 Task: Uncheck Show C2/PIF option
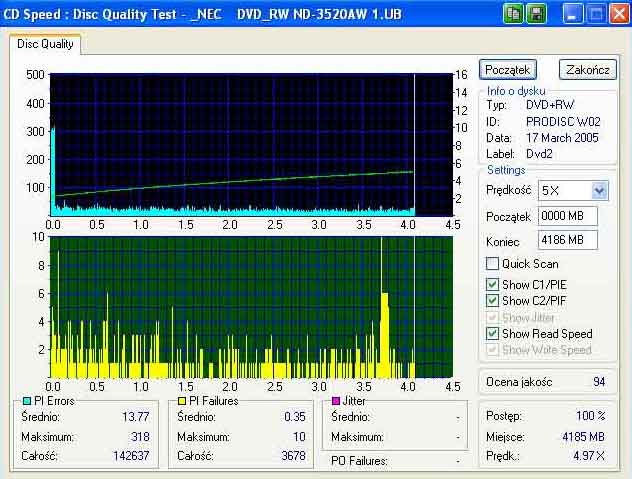[x=492, y=300]
